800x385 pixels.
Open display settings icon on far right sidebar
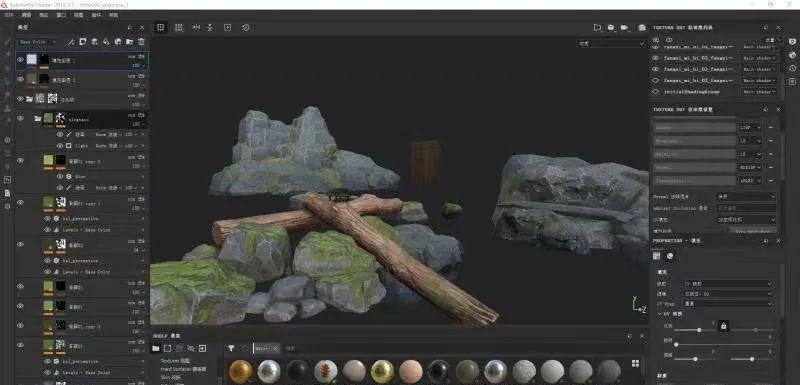pyautogui.click(x=792, y=42)
